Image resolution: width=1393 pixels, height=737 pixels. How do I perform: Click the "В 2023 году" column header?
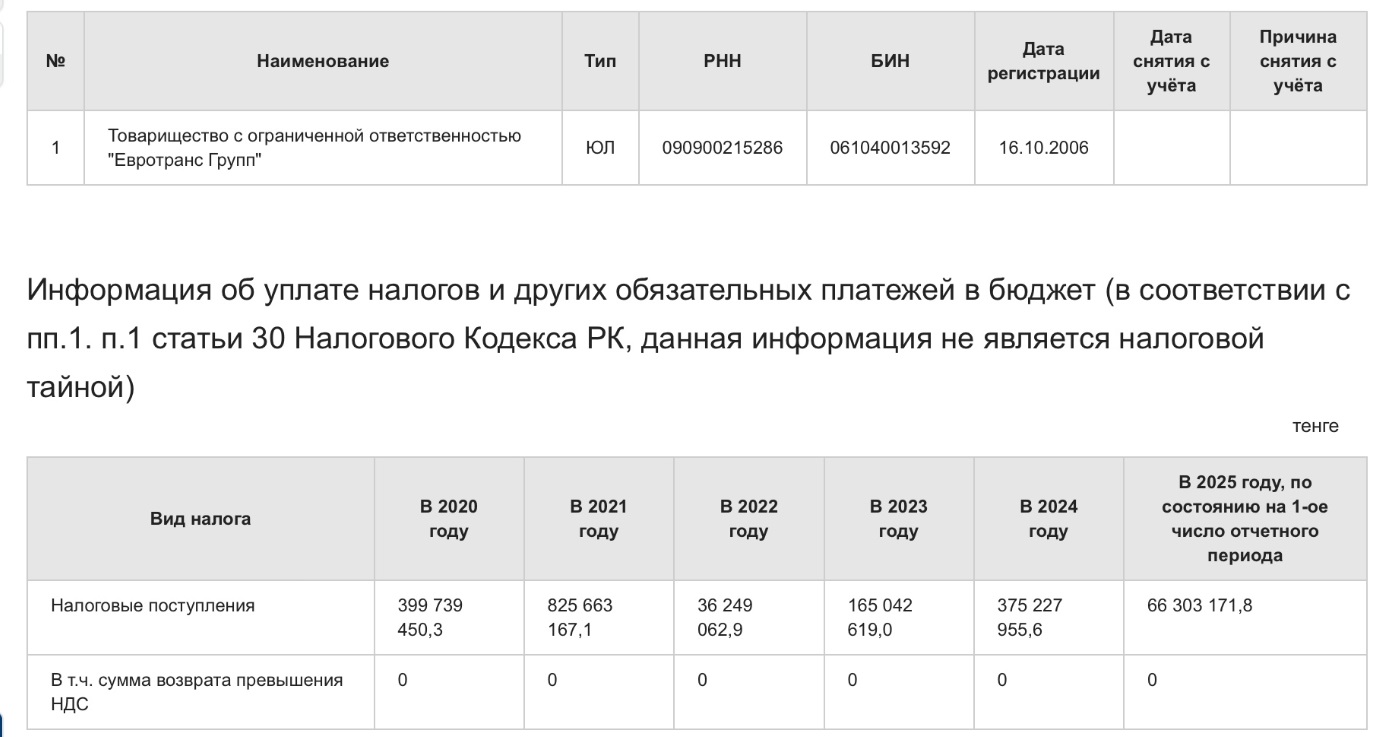(x=898, y=519)
